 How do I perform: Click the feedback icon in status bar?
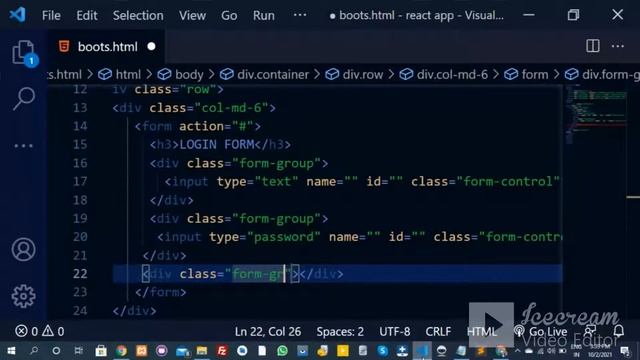(x=590, y=331)
